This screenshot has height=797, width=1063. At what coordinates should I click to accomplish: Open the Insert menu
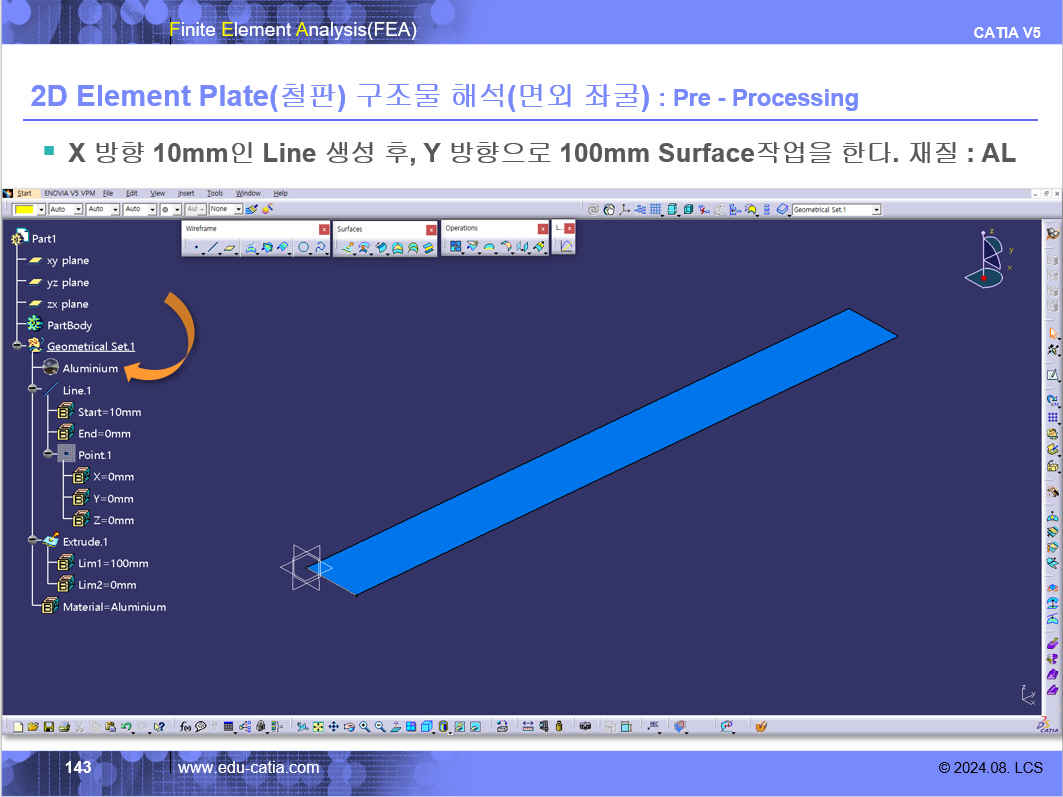click(x=186, y=193)
